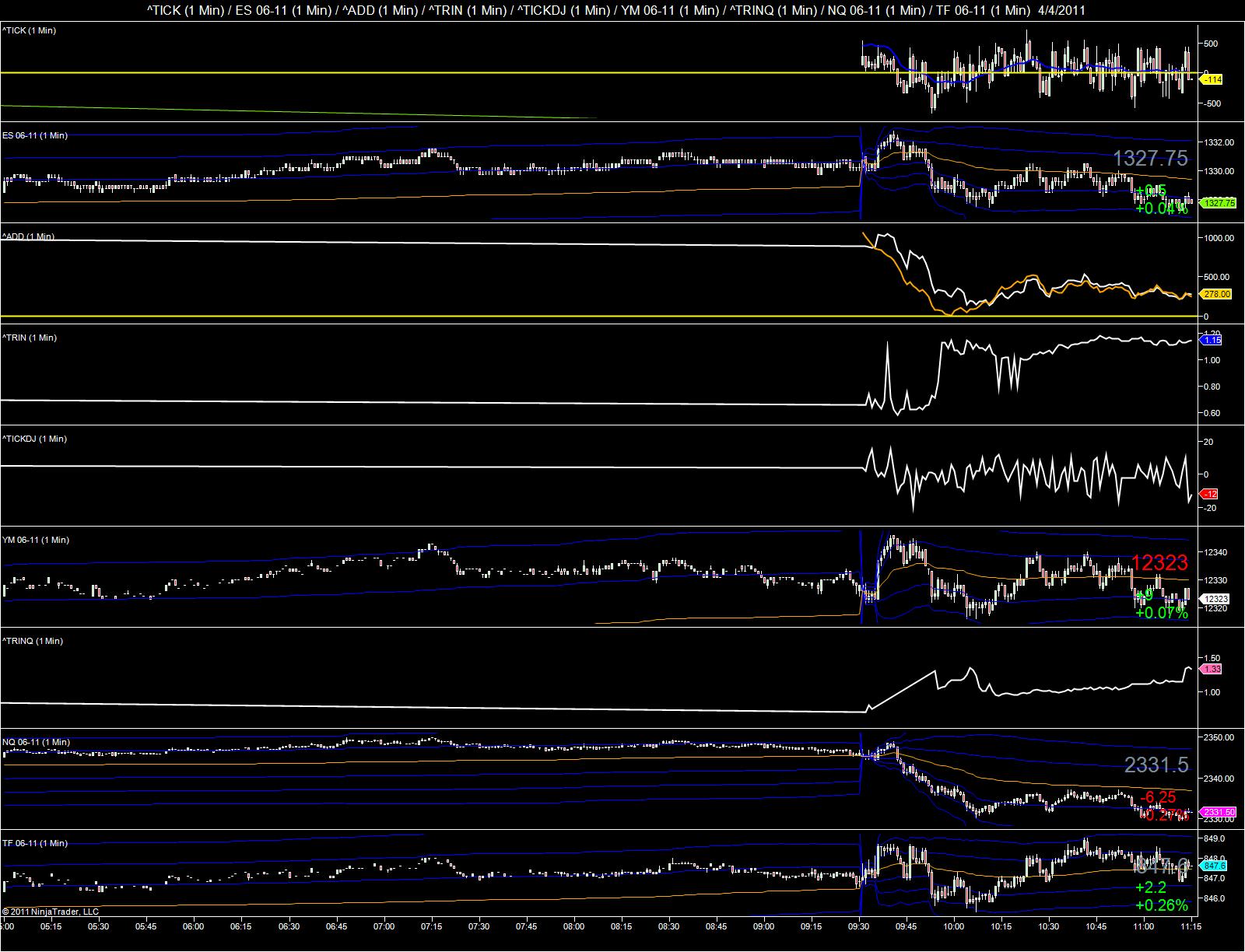Click the ^TICK (1 Min) panel label
Viewport: 1245px width, 952px height.
coord(30,30)
